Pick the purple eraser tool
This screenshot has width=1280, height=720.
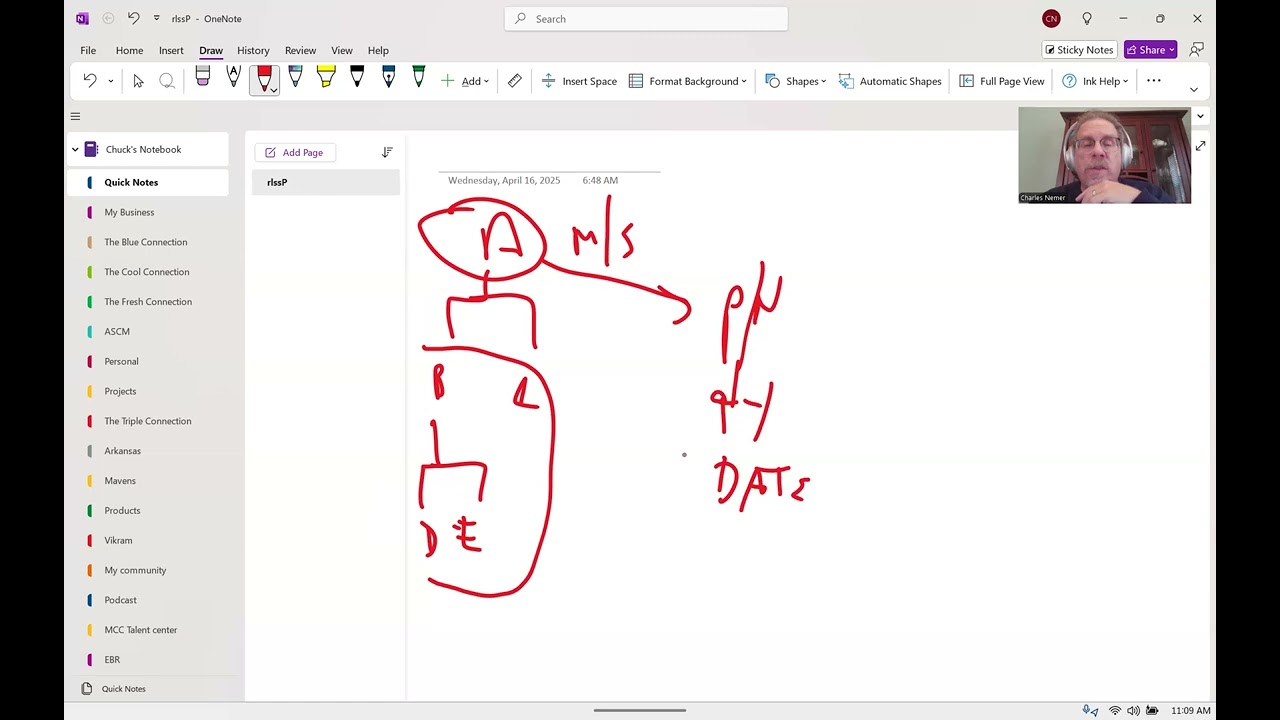(x=203, y=77)
